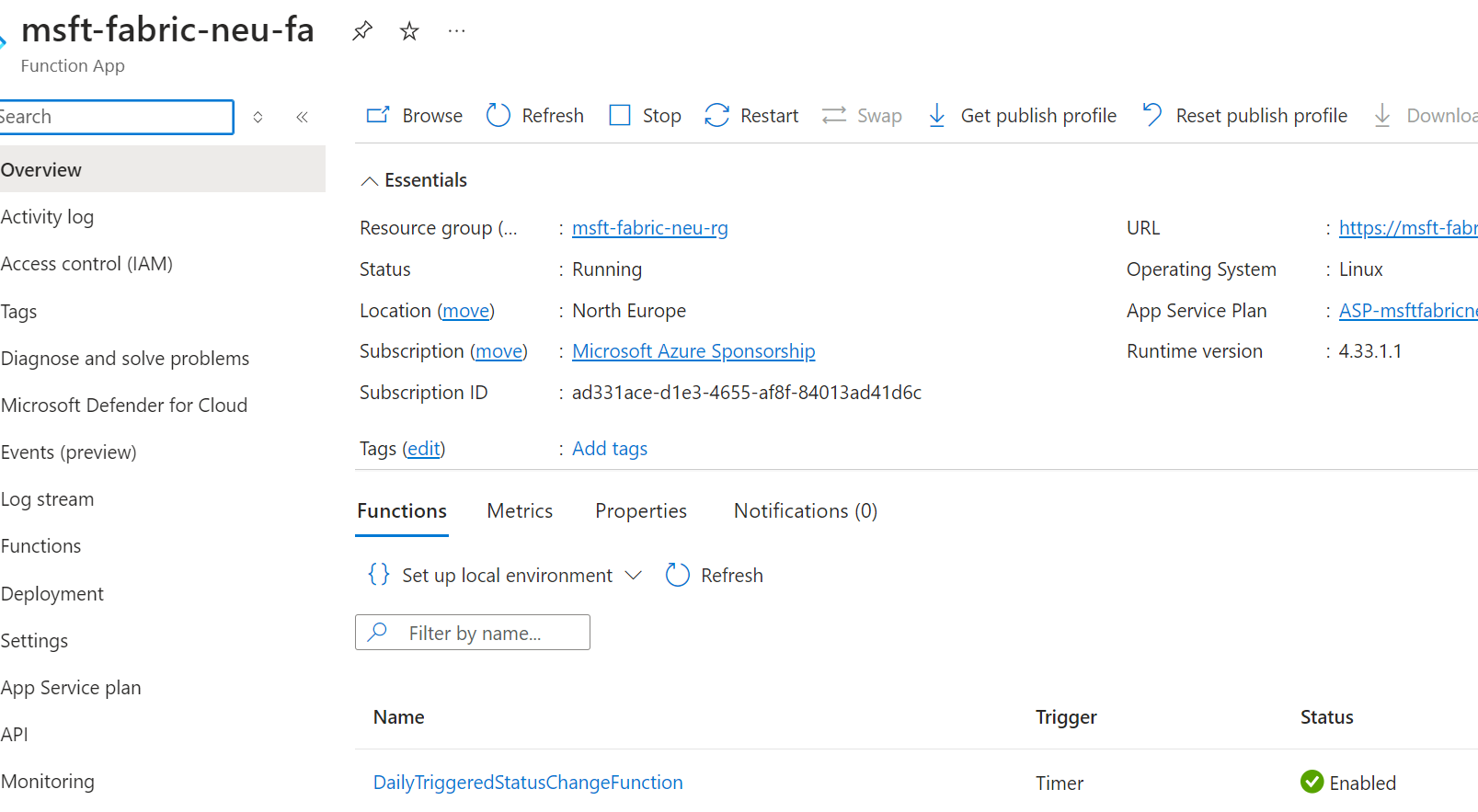Click the North Europe location value
1478x812 pixels.
point(629,311)
